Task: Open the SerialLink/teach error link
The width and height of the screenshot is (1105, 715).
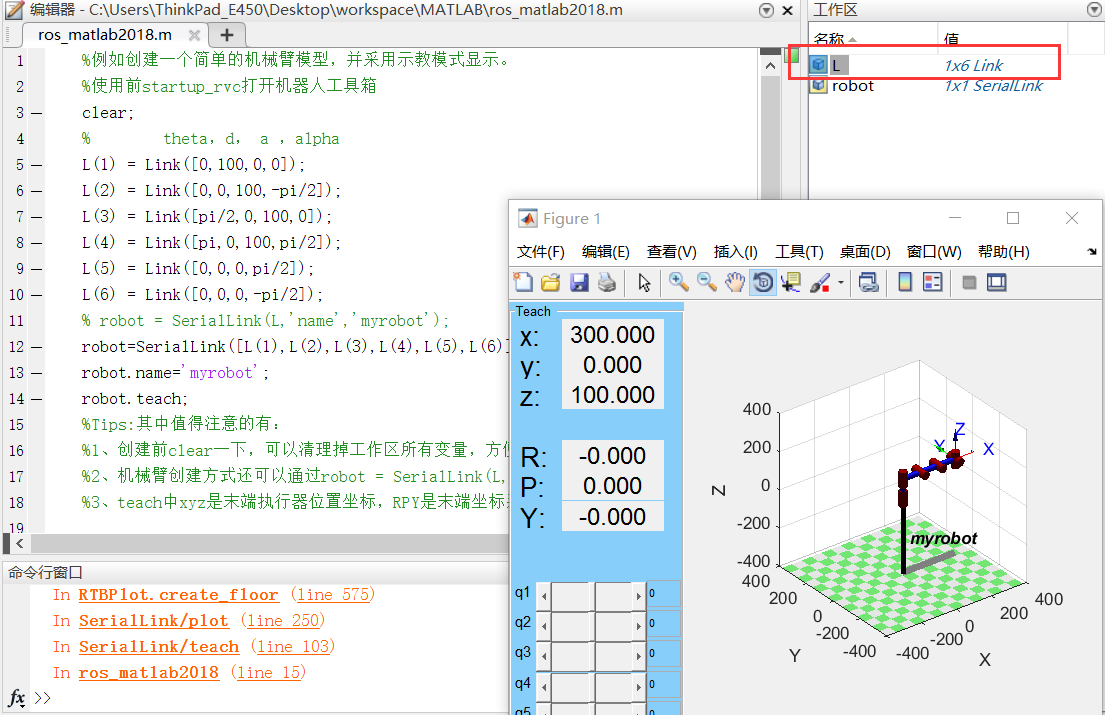Action: [x=159, y=647]
